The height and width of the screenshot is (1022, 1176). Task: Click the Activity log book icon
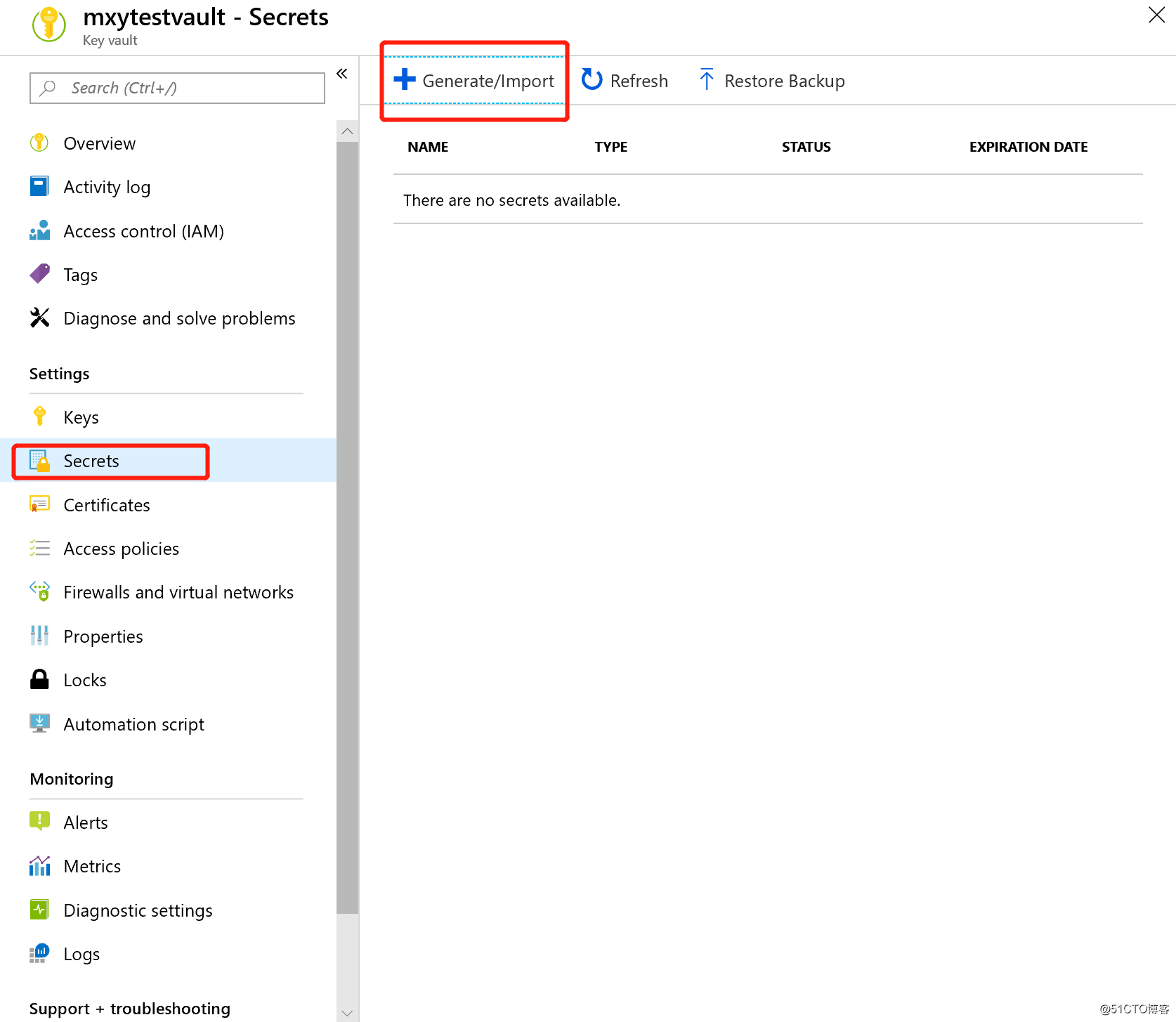39,187
